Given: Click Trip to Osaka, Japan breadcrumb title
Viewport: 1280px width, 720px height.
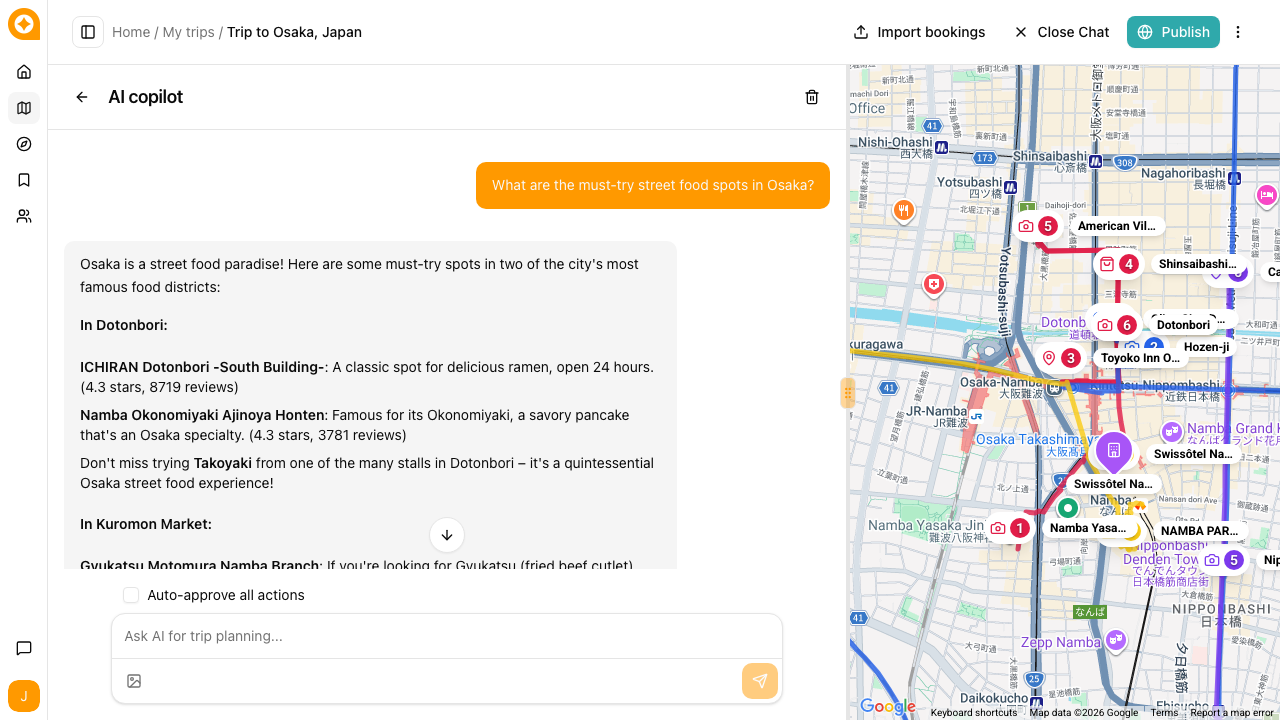Looking at the screenshot, I should point(294,32).
